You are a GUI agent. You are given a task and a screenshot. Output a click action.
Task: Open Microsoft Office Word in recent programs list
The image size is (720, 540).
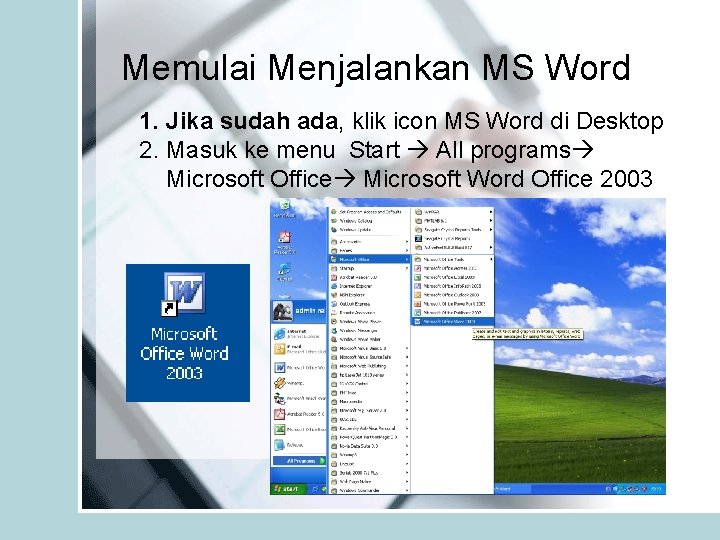[x=299, y=367]
